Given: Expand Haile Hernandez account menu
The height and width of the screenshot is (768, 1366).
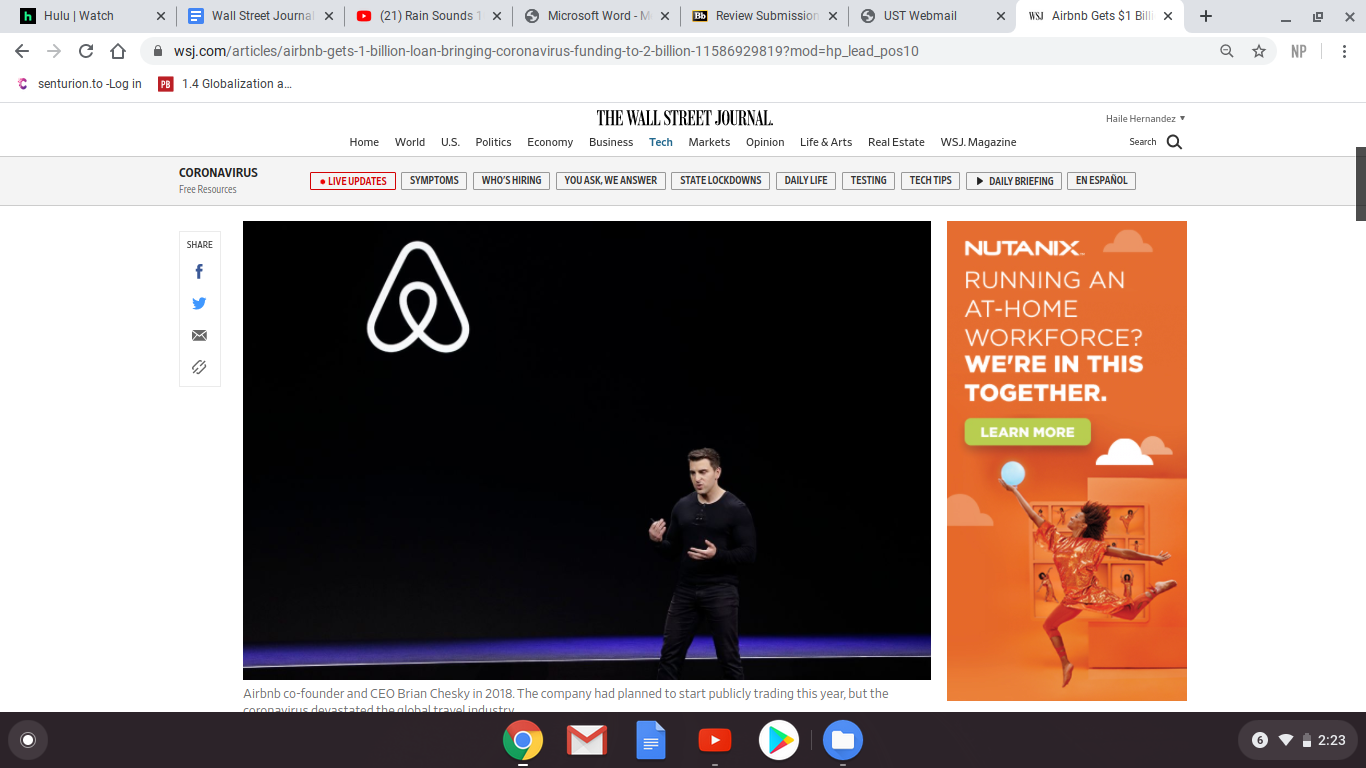Looking at the screenshot, I should click(1145, 118).
